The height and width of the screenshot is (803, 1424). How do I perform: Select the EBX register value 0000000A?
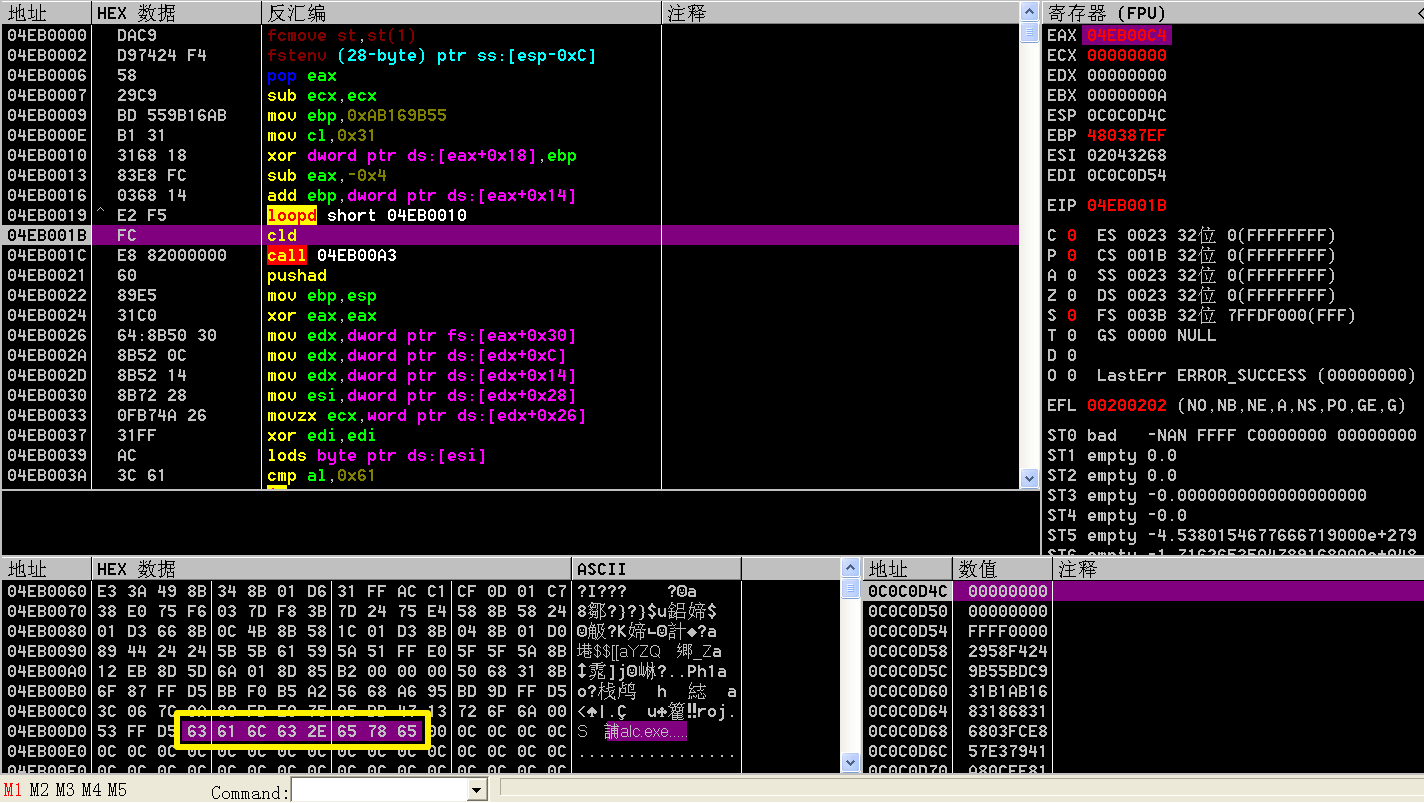[1126, 95]
